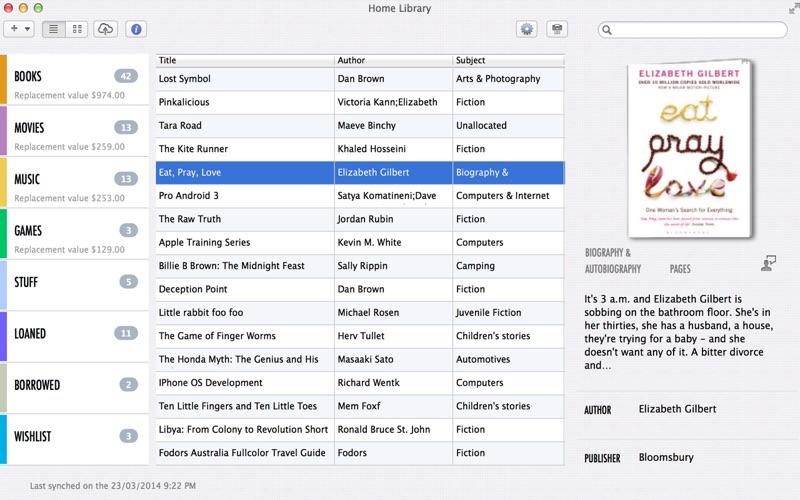The image size is (800, 500).
Task: Open the info panel icon
Action: click(x=137, y=29)
